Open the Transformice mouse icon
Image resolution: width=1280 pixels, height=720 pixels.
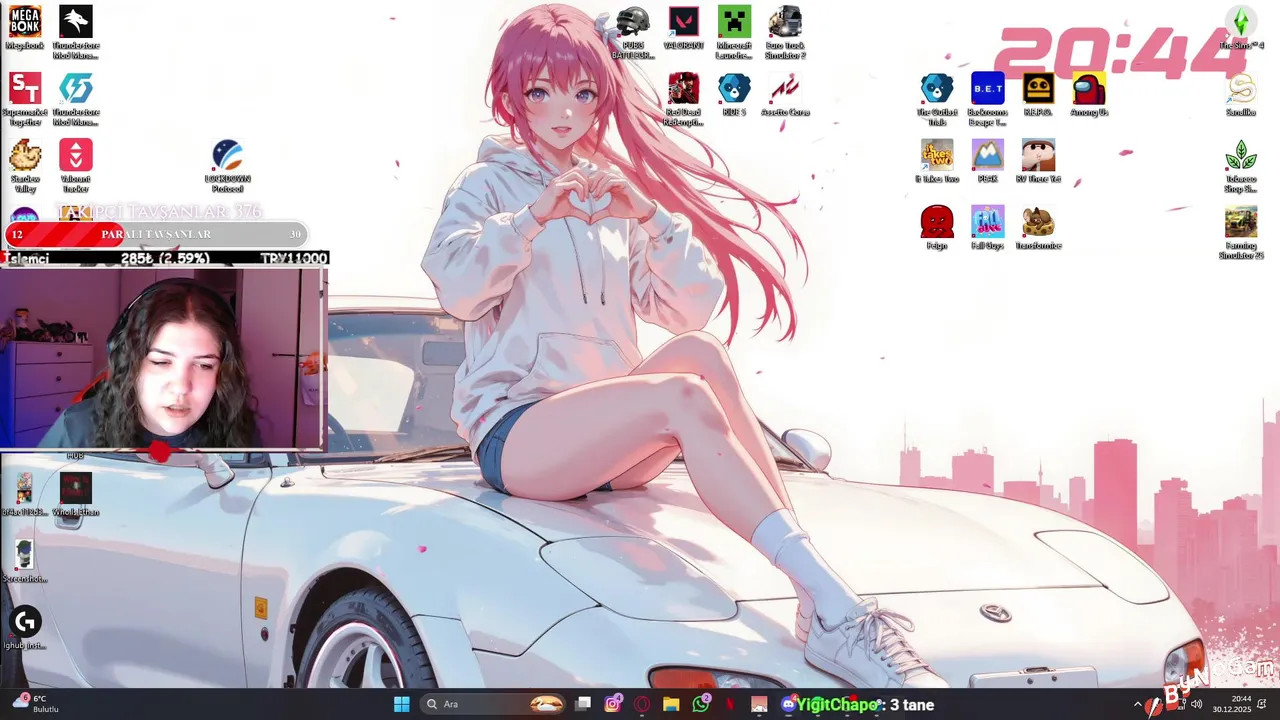pyautogui.click(x=1038, y=228)
